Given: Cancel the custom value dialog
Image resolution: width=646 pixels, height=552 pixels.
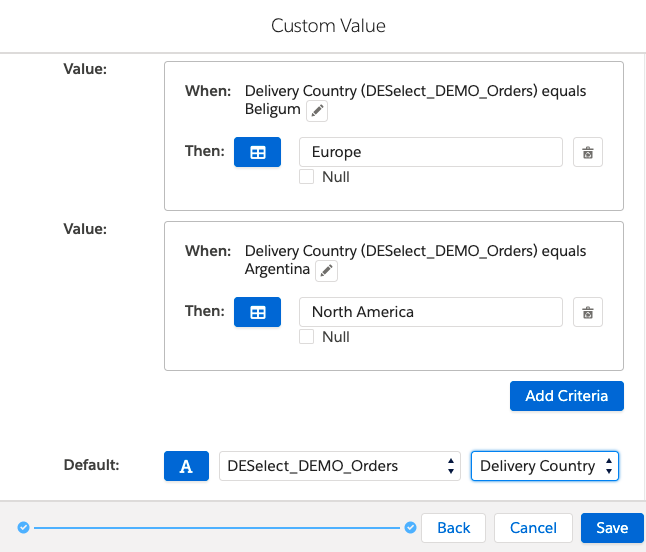Looking at the screenshot, I should tap(533, 528).
